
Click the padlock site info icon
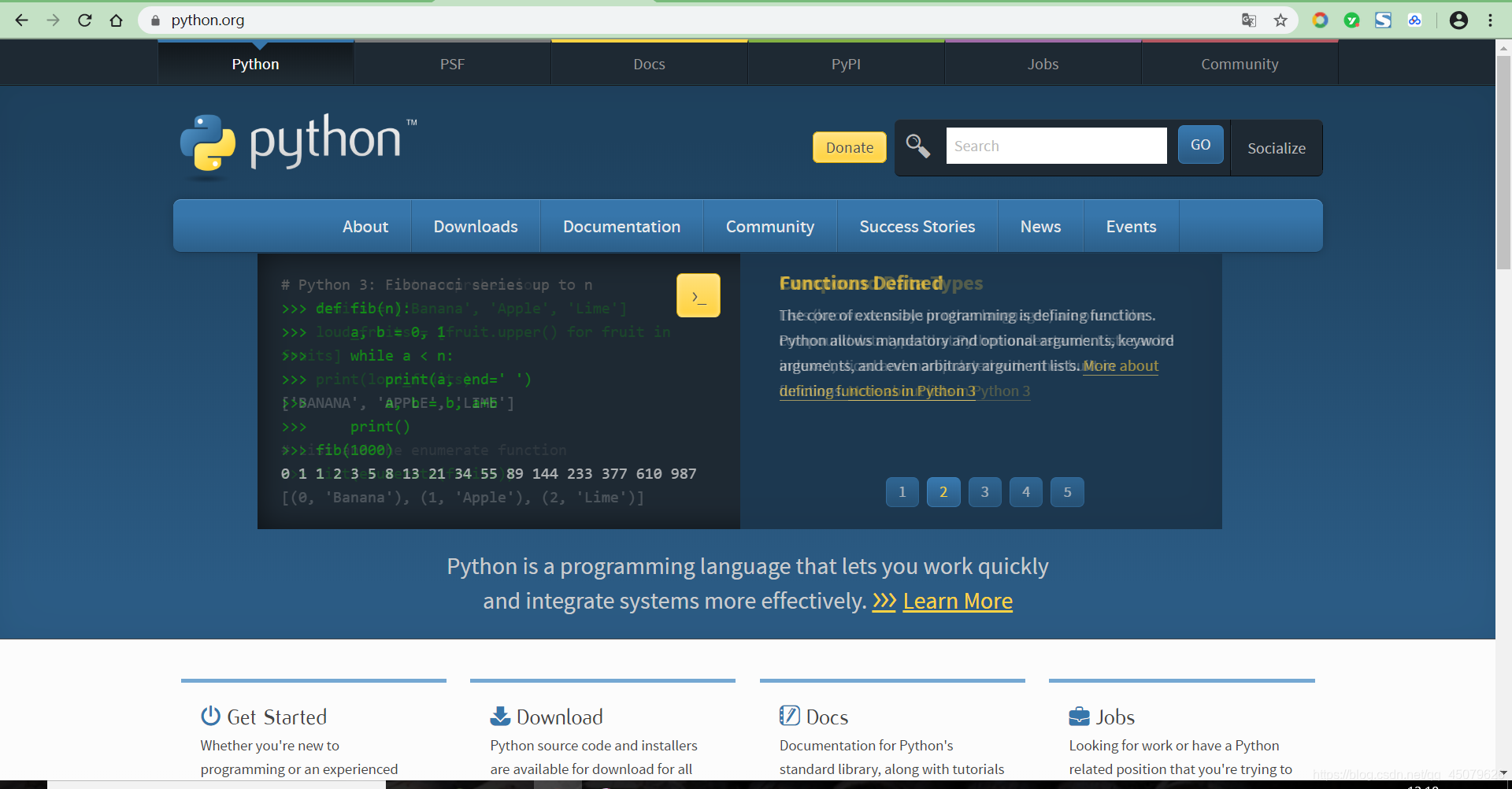pyautogui.click(x=155, y=20)
